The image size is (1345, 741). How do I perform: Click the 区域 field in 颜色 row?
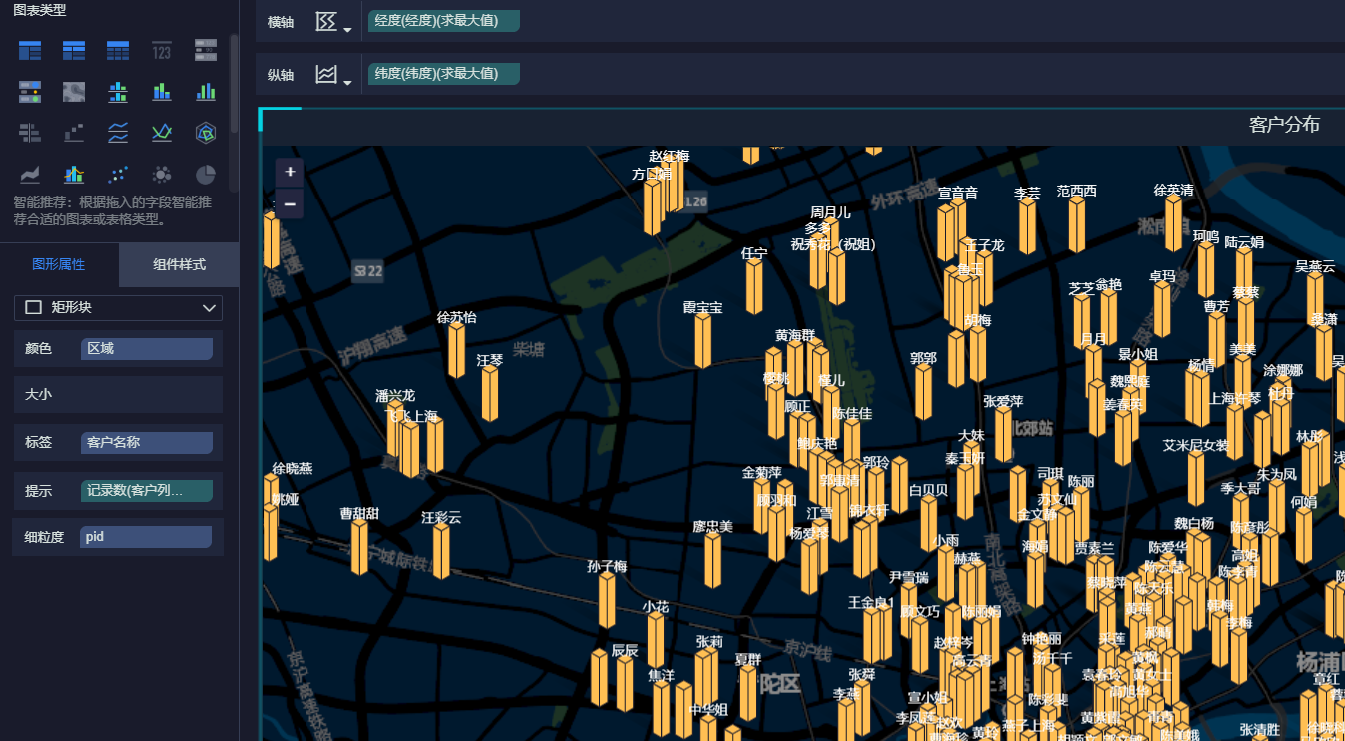147,349
